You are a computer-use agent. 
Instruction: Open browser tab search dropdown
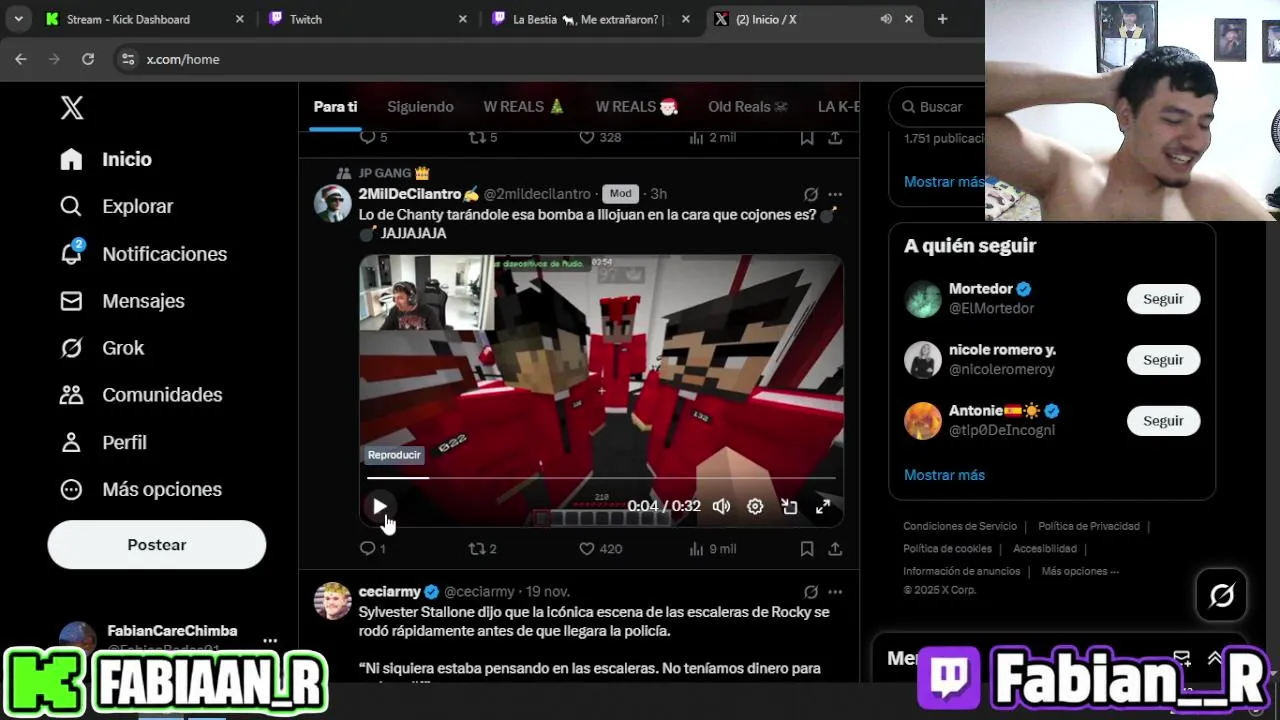click(18, 19)
